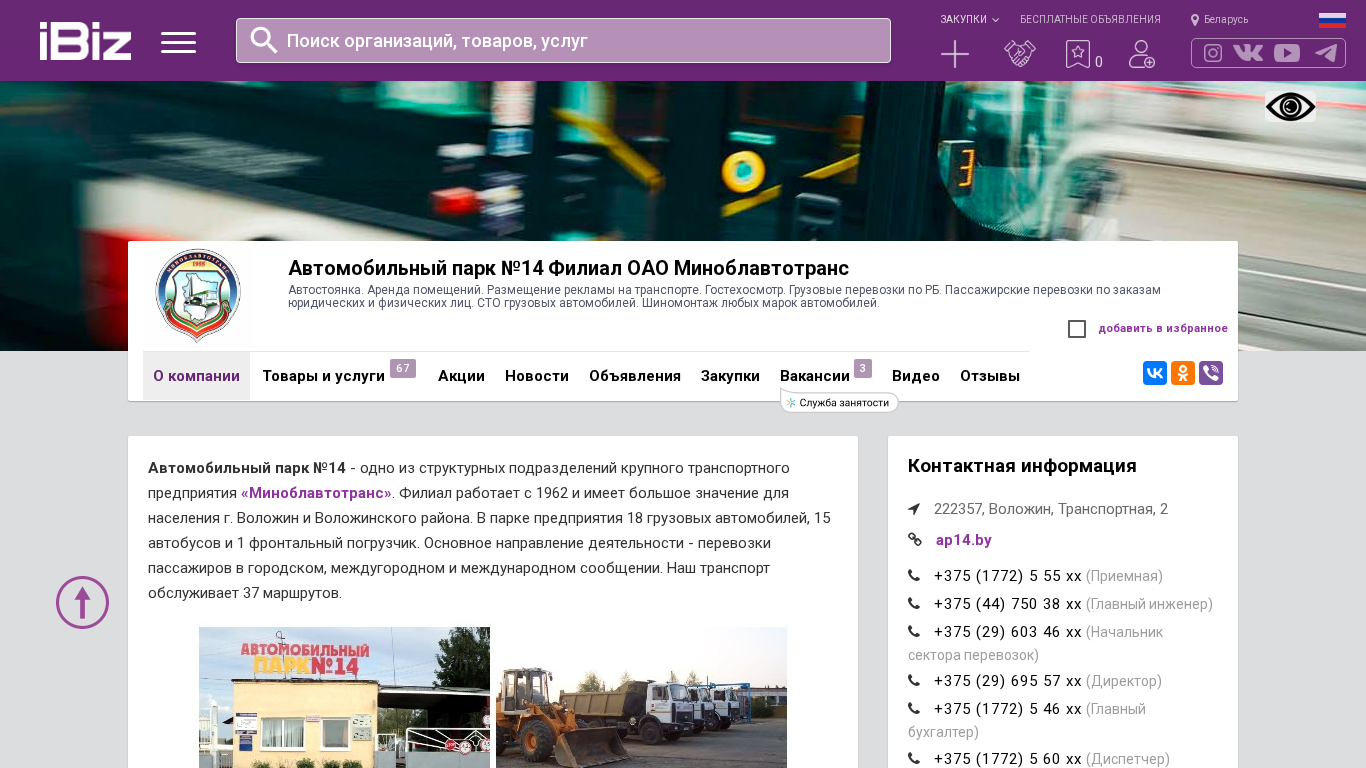Open the ap14.by website link

pos(964,540)
